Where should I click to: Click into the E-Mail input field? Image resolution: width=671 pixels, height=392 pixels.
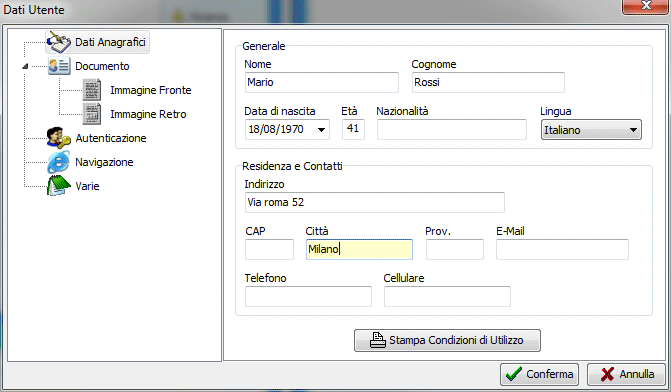tap(562, 249)
